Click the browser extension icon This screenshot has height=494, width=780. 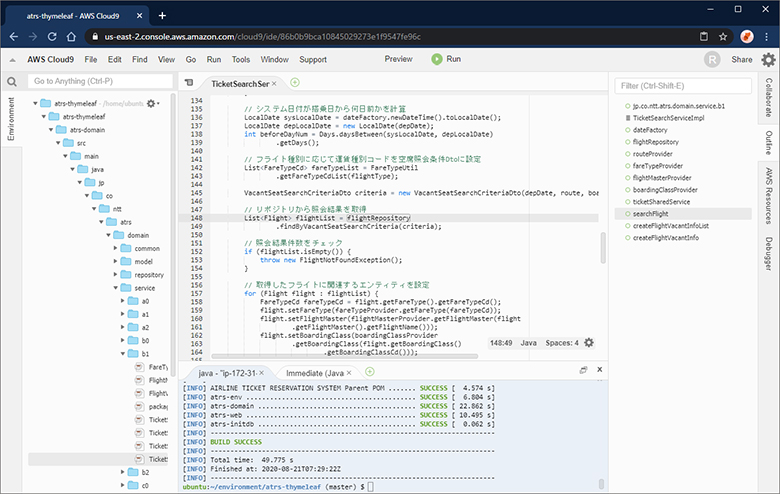point(747,36)
